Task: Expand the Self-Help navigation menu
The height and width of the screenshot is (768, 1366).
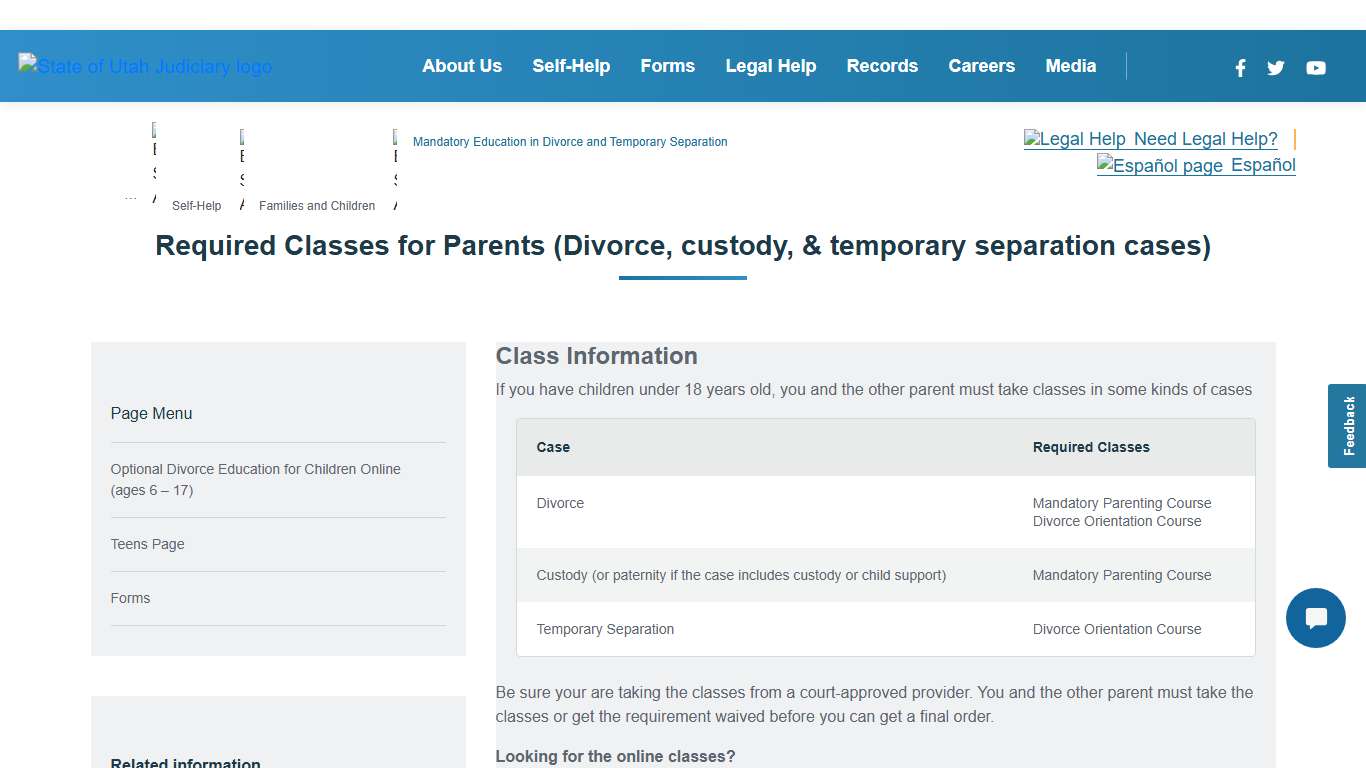Action: (571, 66)
